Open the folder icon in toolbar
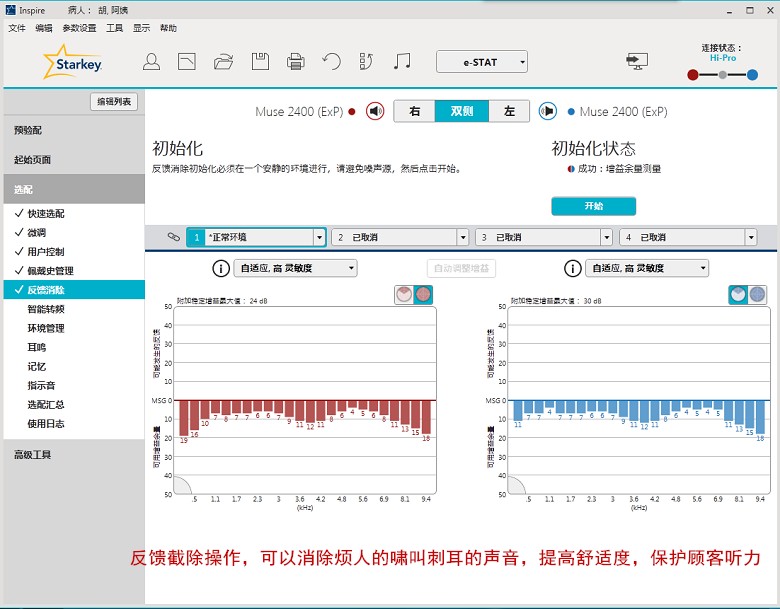This screenshot has height=609, width=780. (223, 62)
